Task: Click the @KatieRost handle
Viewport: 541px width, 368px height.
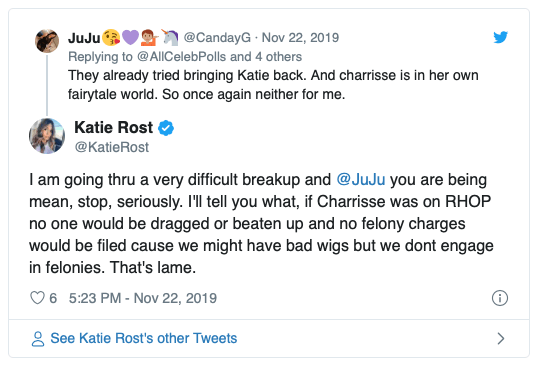Action: click(112, 147)
